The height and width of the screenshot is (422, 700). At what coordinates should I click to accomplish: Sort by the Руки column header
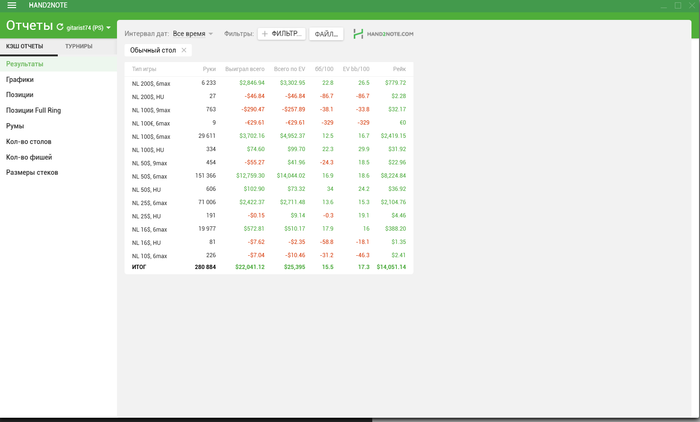tap(209, 69)
